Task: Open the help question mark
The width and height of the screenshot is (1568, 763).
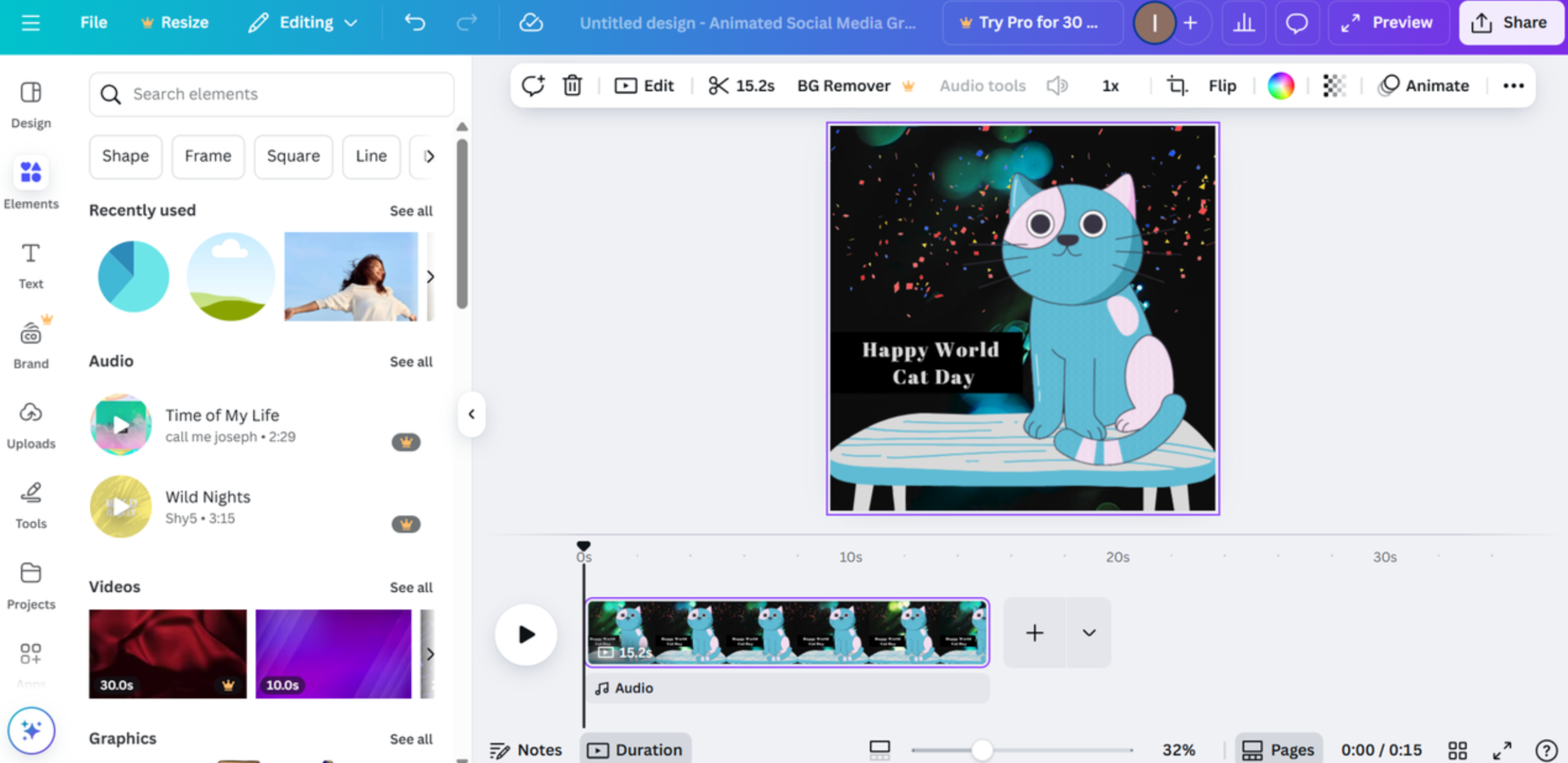Action: pos(1546,750)
